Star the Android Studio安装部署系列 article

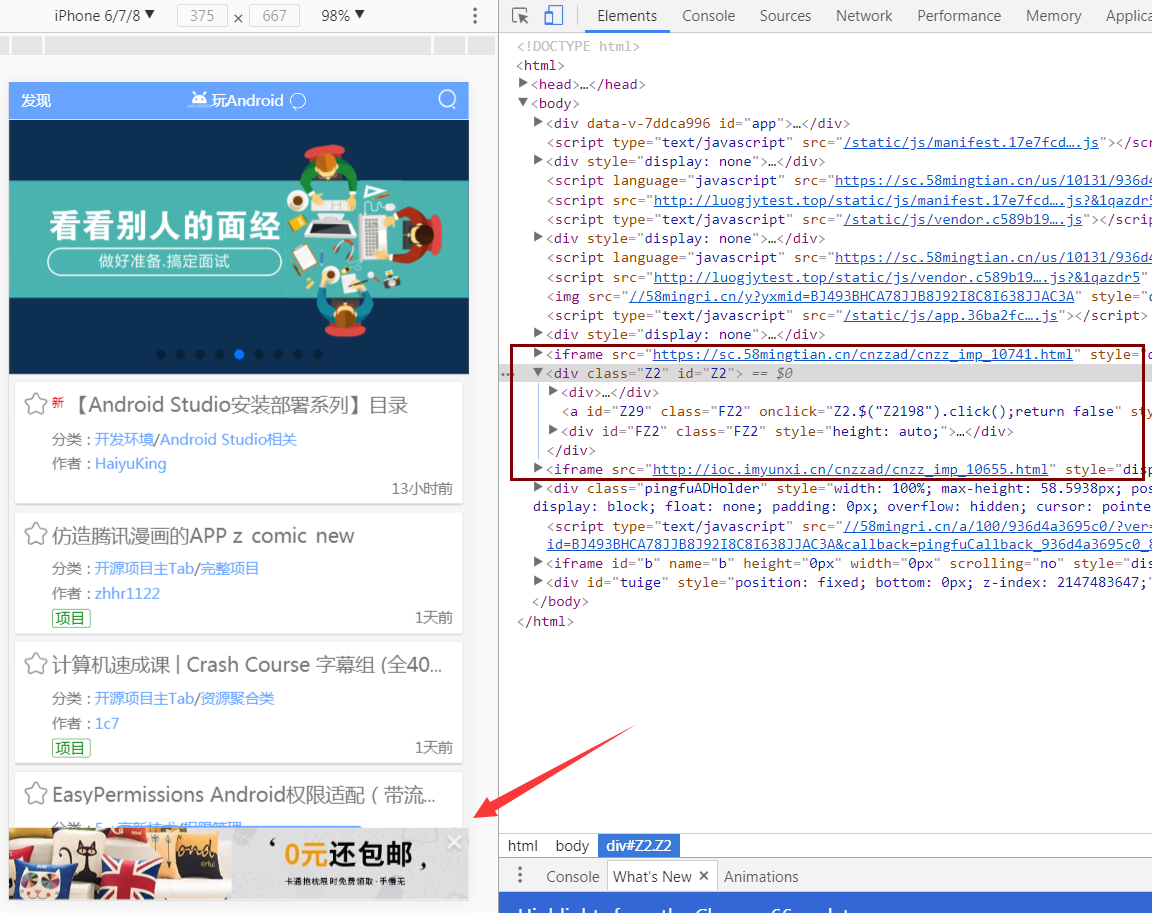pos(35,404)
